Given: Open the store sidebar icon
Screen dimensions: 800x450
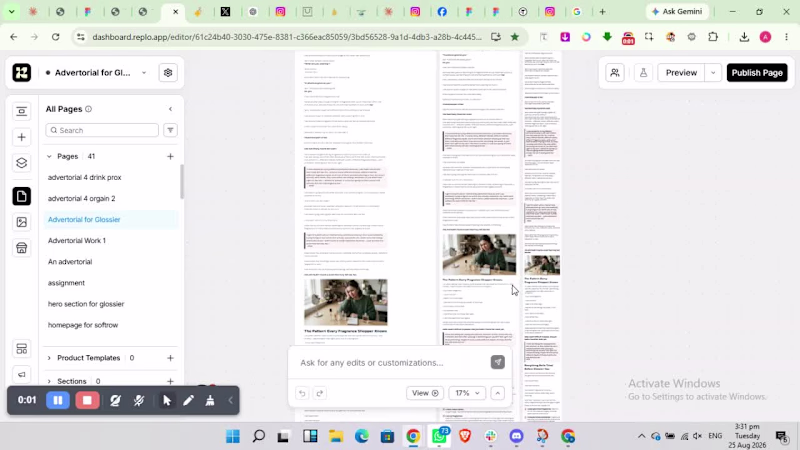Looking at the screenshot, I should point(21,248).
